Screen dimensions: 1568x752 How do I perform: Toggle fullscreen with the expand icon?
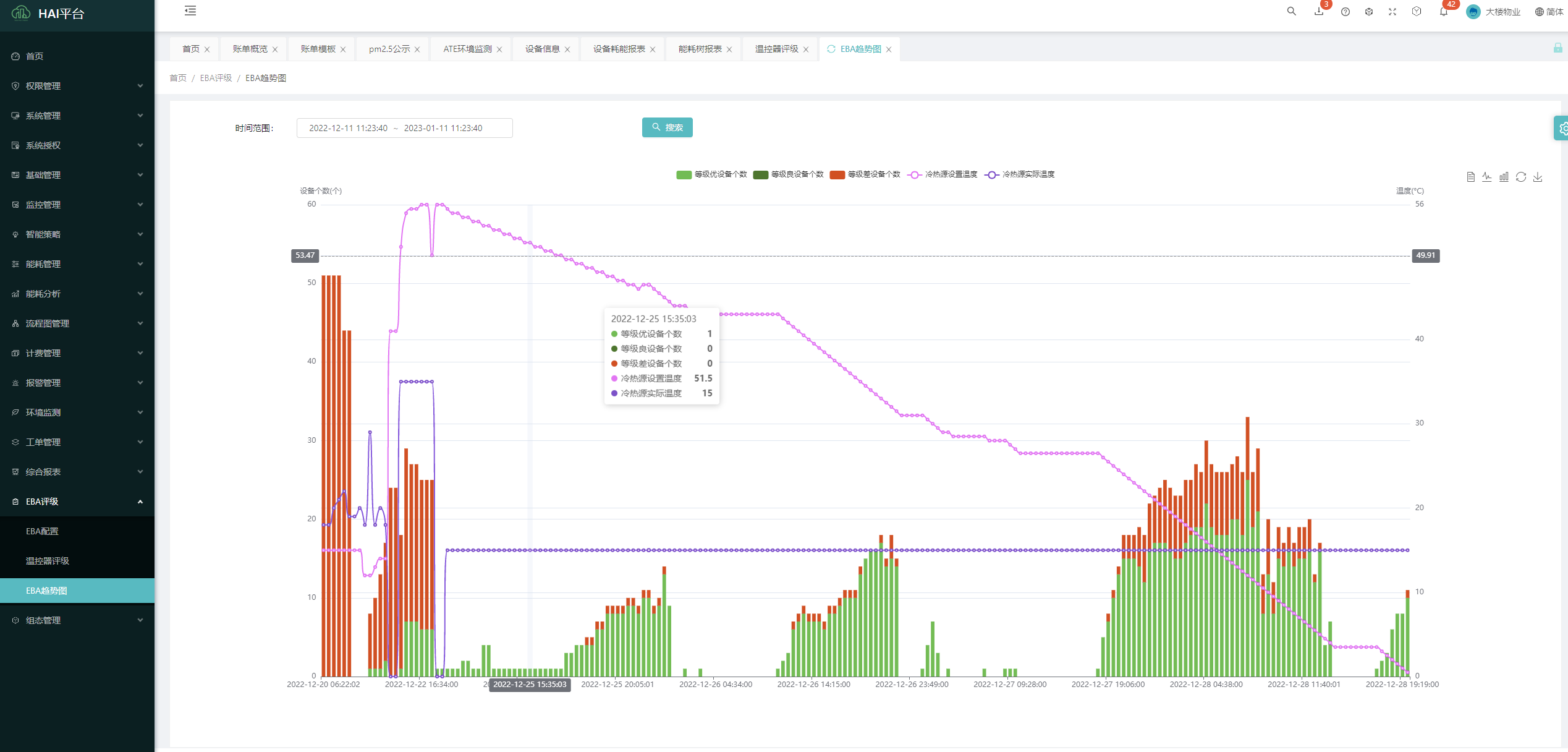click(x=1392, y=12)
